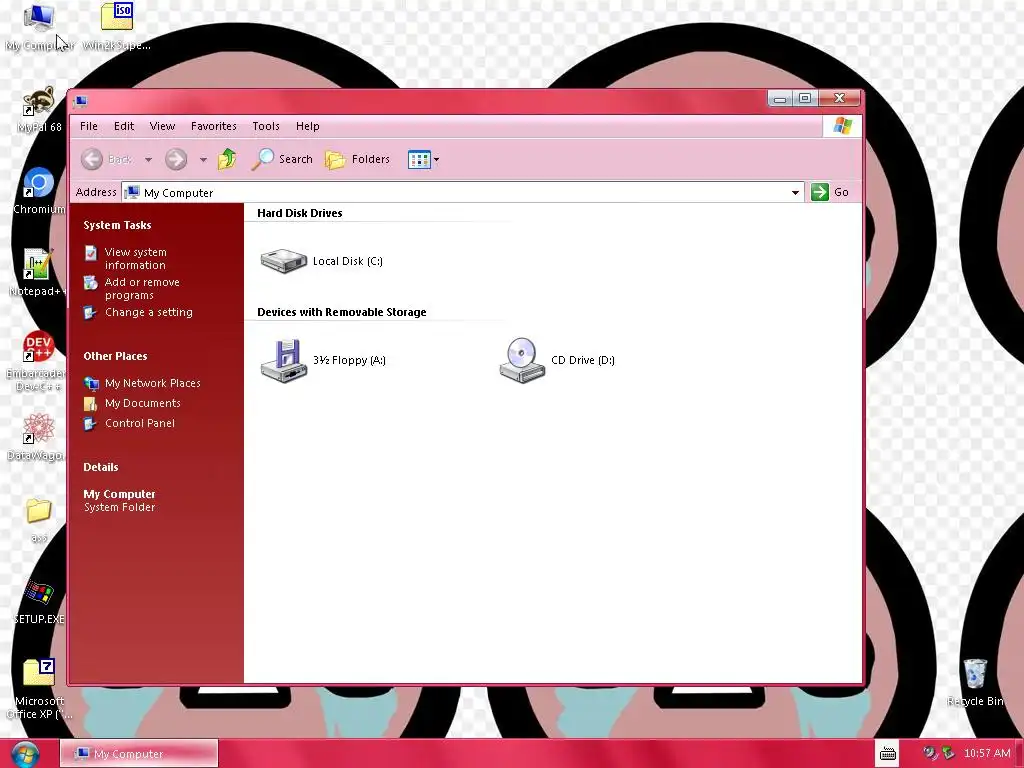Open the Favorites menu
This screenshot has height=768, width=1024.
[x=214, y=126]
